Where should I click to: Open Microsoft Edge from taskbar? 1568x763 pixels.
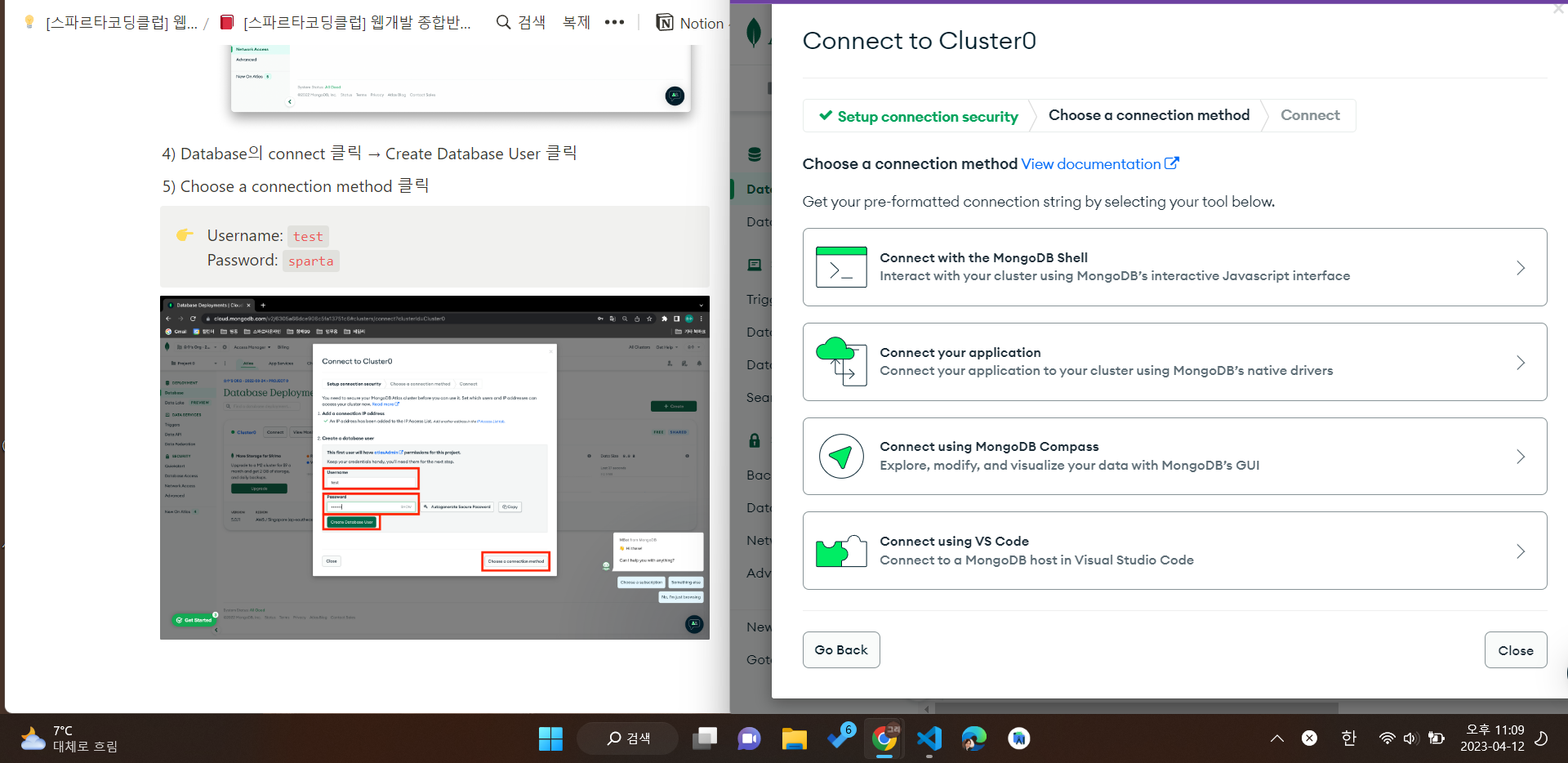coord(973,738)
